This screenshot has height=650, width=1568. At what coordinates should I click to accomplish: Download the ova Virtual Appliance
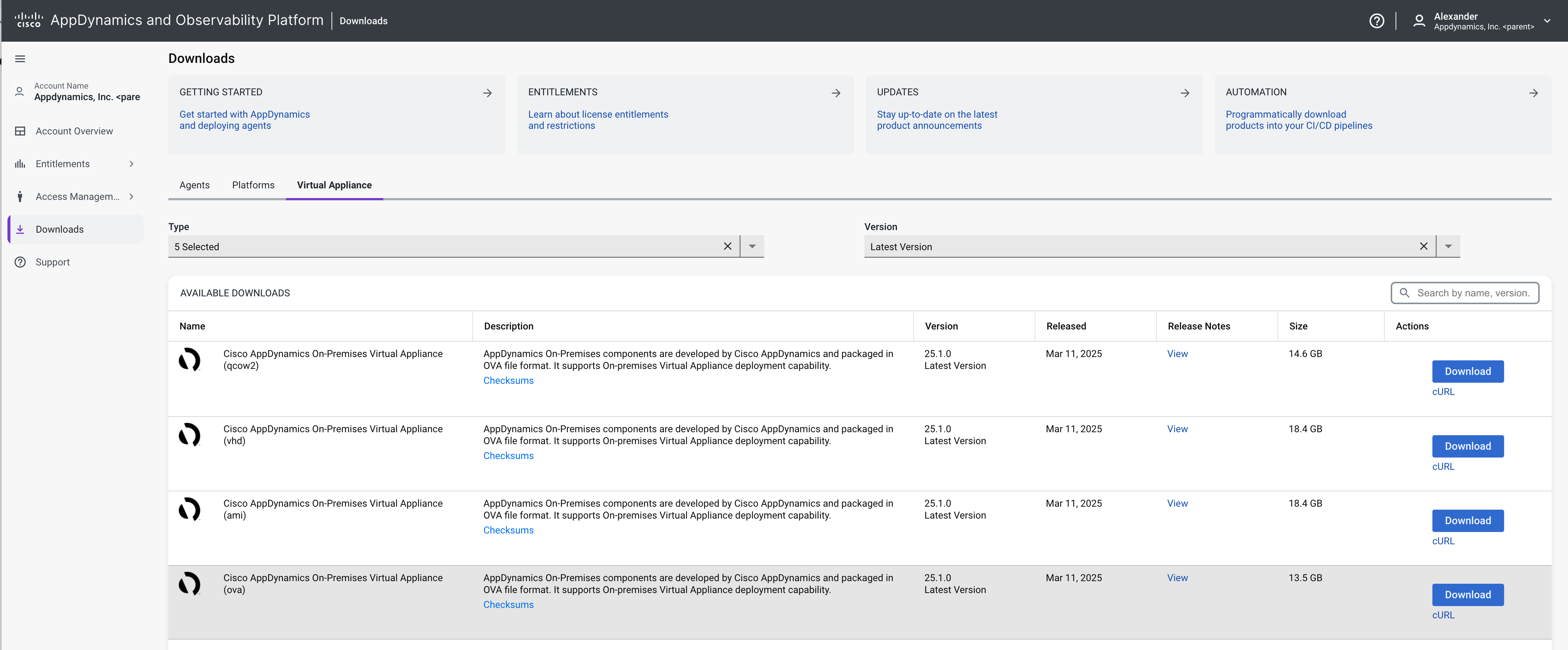(1467, 595)
